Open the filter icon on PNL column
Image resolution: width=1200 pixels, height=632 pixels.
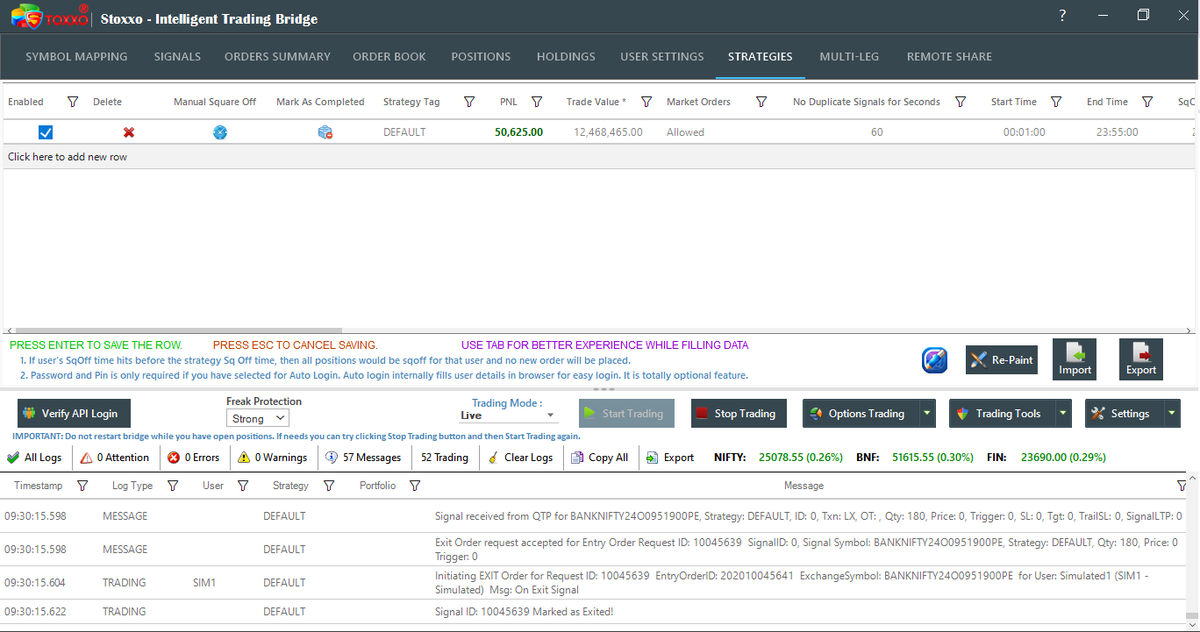(537, 102)
